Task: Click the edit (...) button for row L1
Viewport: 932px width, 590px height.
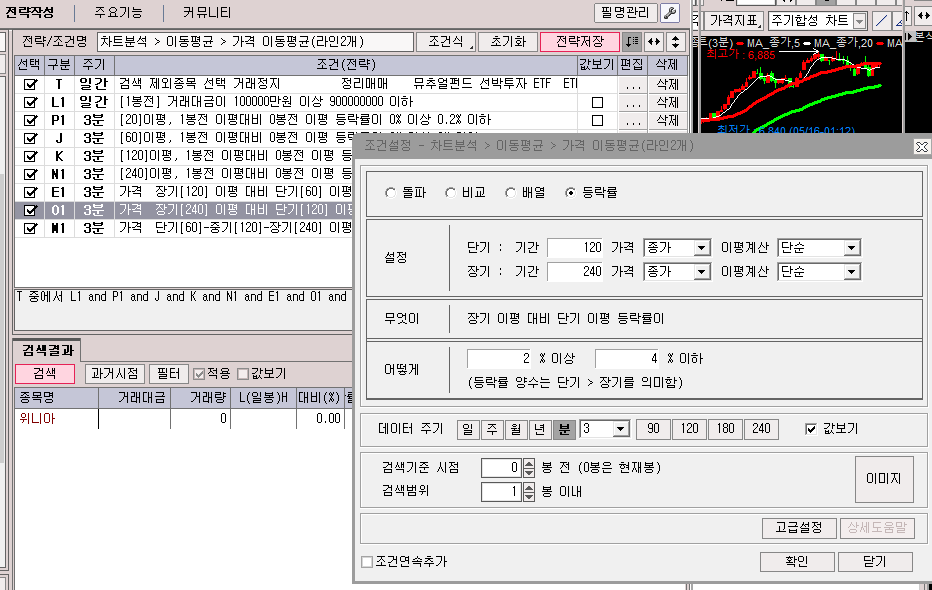Action: point(631,103)
